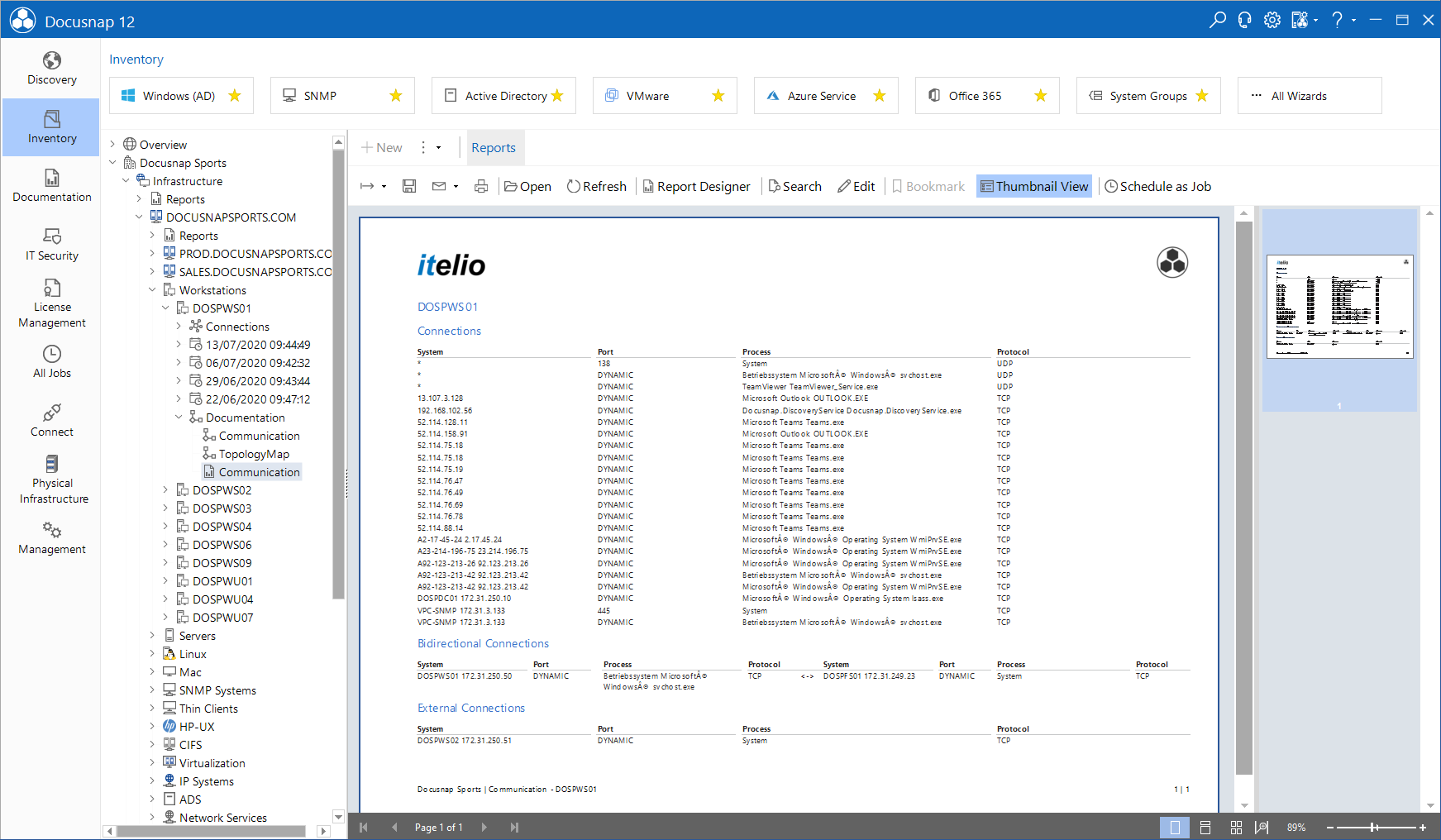Switch to continuous page view icon
Viewport: 1441px width, 840px height.
click(x=1205, y=827)
